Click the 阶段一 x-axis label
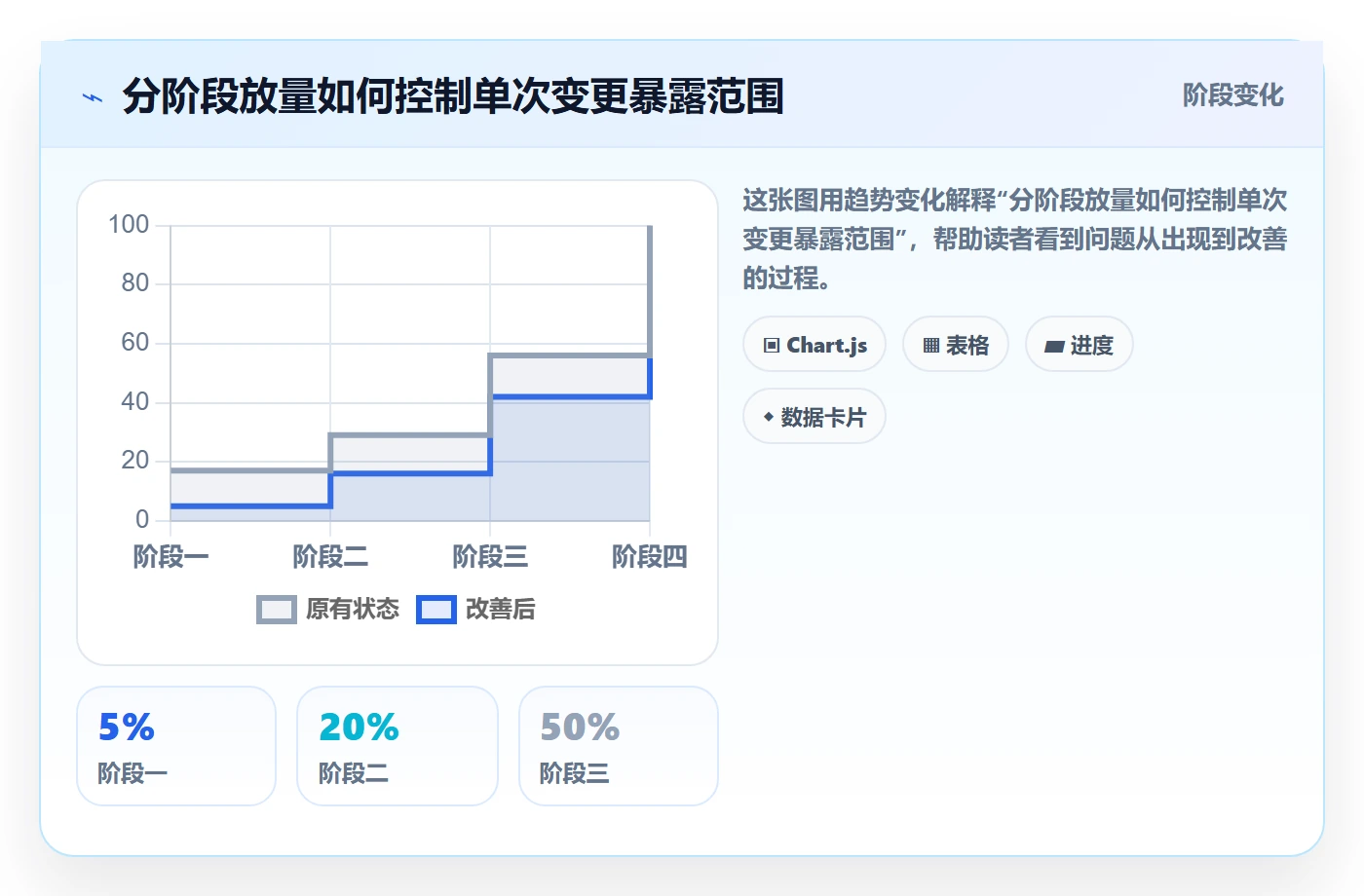The image size is (1364, 896). (170, 557)
